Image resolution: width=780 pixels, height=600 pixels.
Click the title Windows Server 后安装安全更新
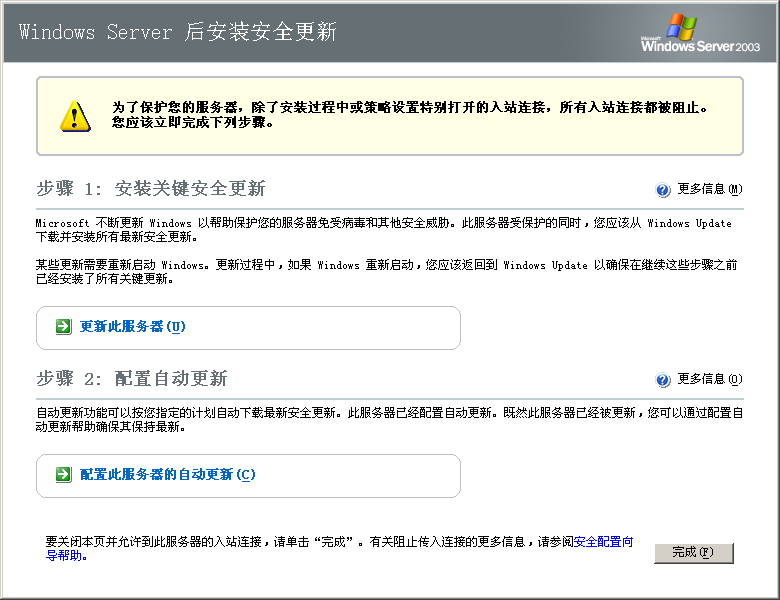[x=178, y=32]
